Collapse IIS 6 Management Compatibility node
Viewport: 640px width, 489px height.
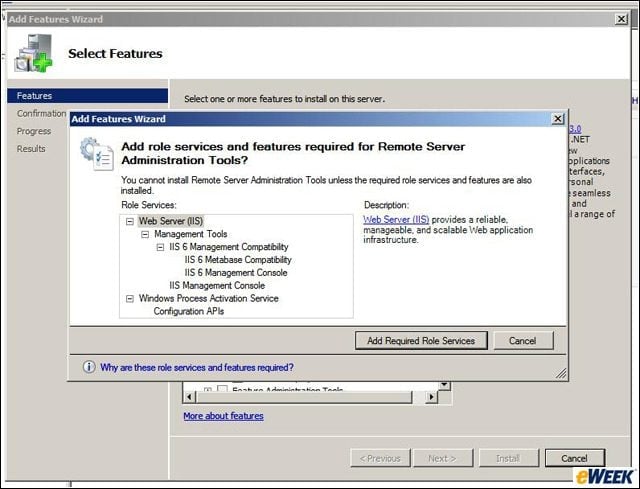coord(160,247)
